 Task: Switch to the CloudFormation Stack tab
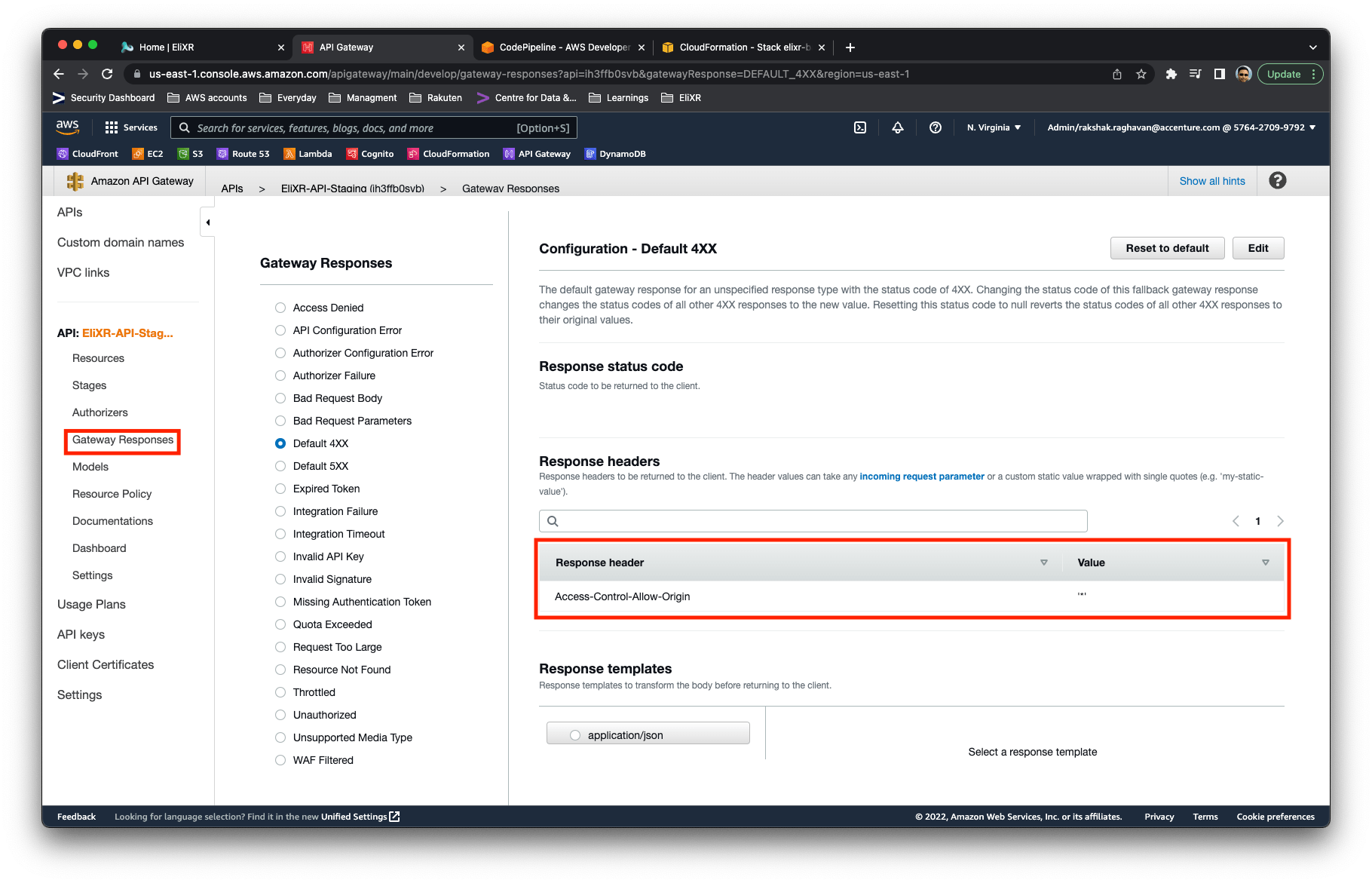point(744,47)
